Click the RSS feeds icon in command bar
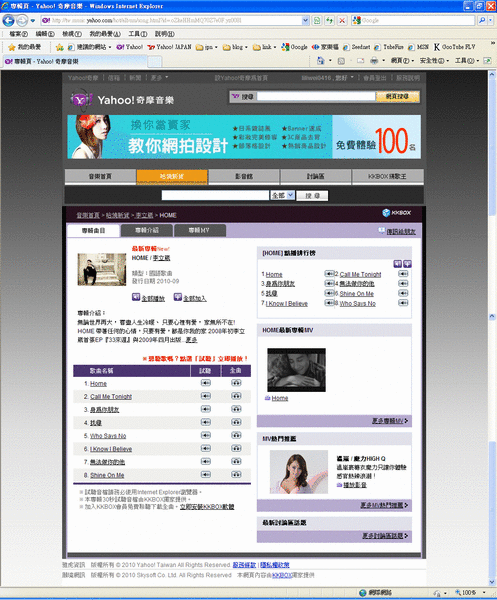 [x=341, y=61]
